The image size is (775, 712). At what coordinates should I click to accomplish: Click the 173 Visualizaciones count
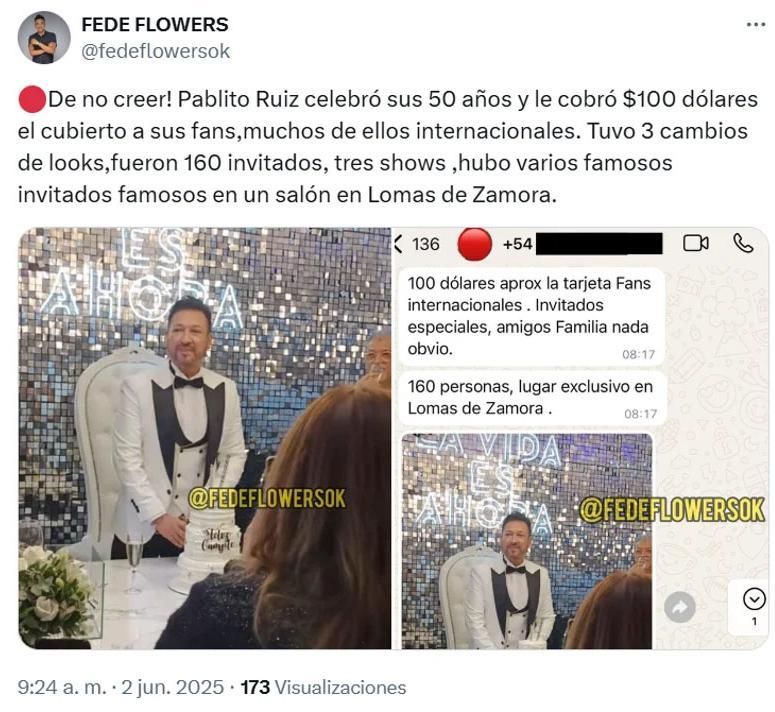click(324, 687)
